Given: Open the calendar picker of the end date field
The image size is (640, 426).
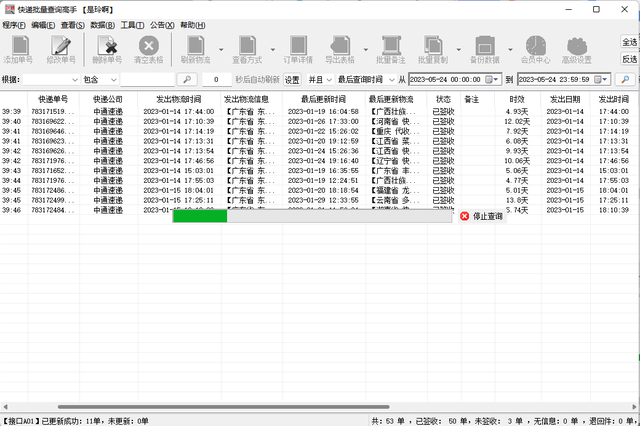Looking at the screenshot, I should (x=600, y=80).
